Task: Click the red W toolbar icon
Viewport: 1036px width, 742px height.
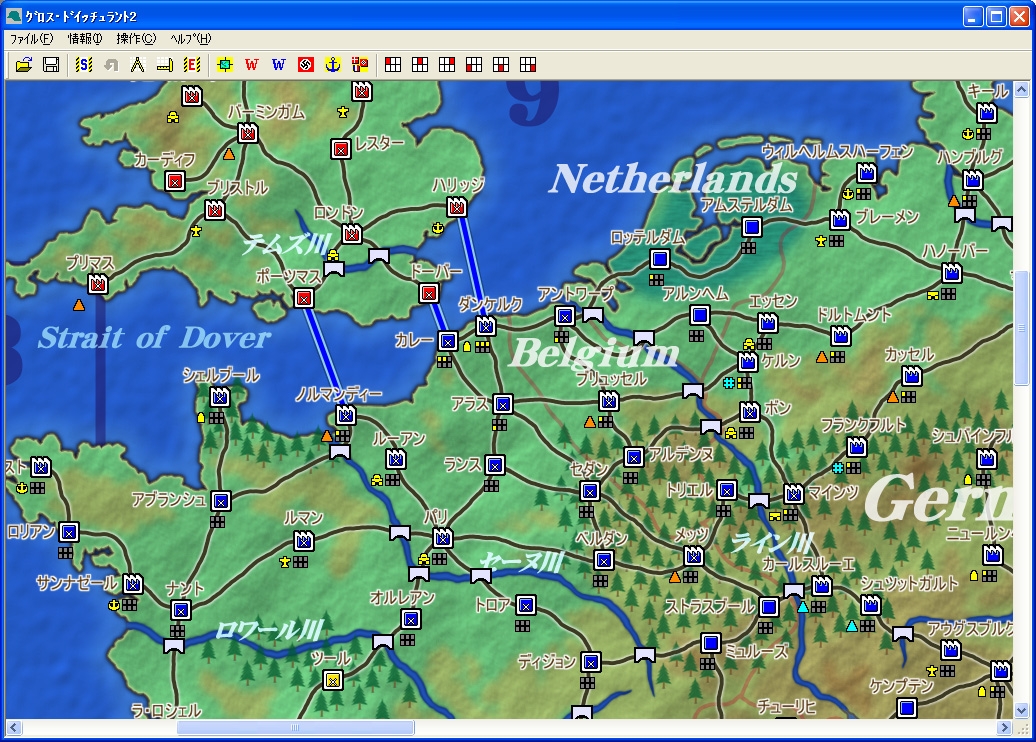Action: click(252, 65)
